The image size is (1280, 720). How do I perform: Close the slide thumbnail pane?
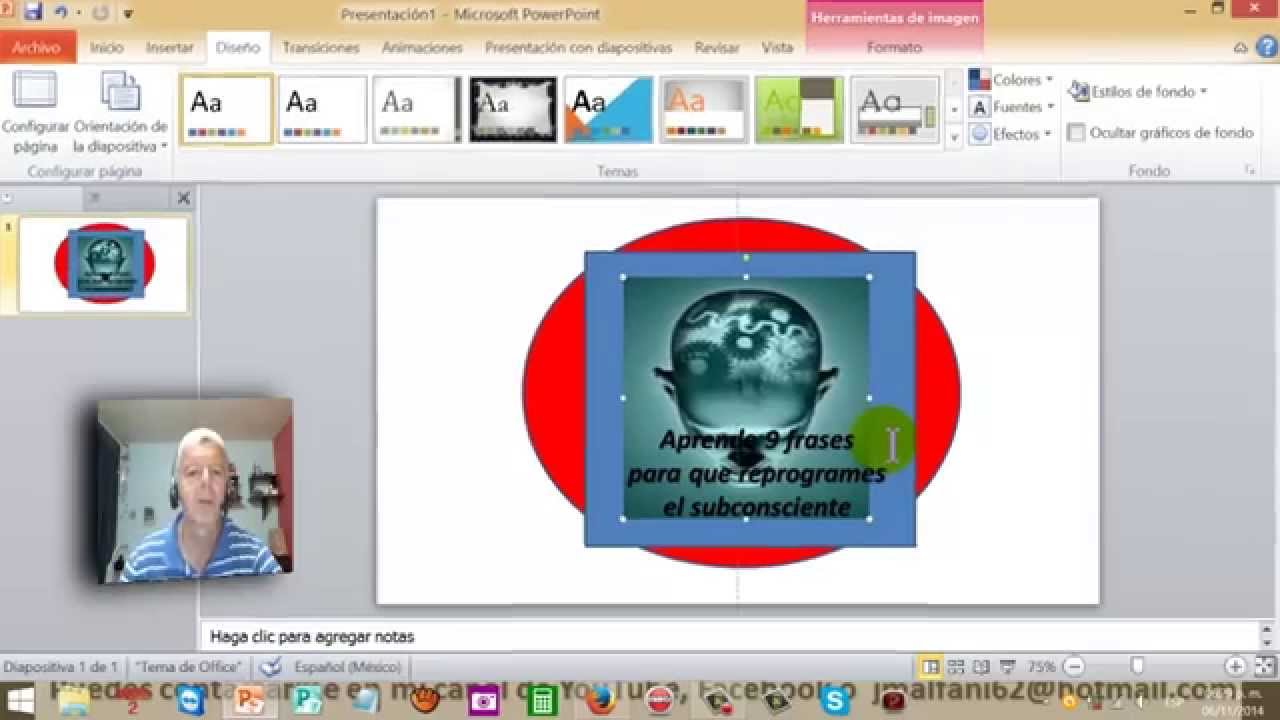[x=183, y=198]
